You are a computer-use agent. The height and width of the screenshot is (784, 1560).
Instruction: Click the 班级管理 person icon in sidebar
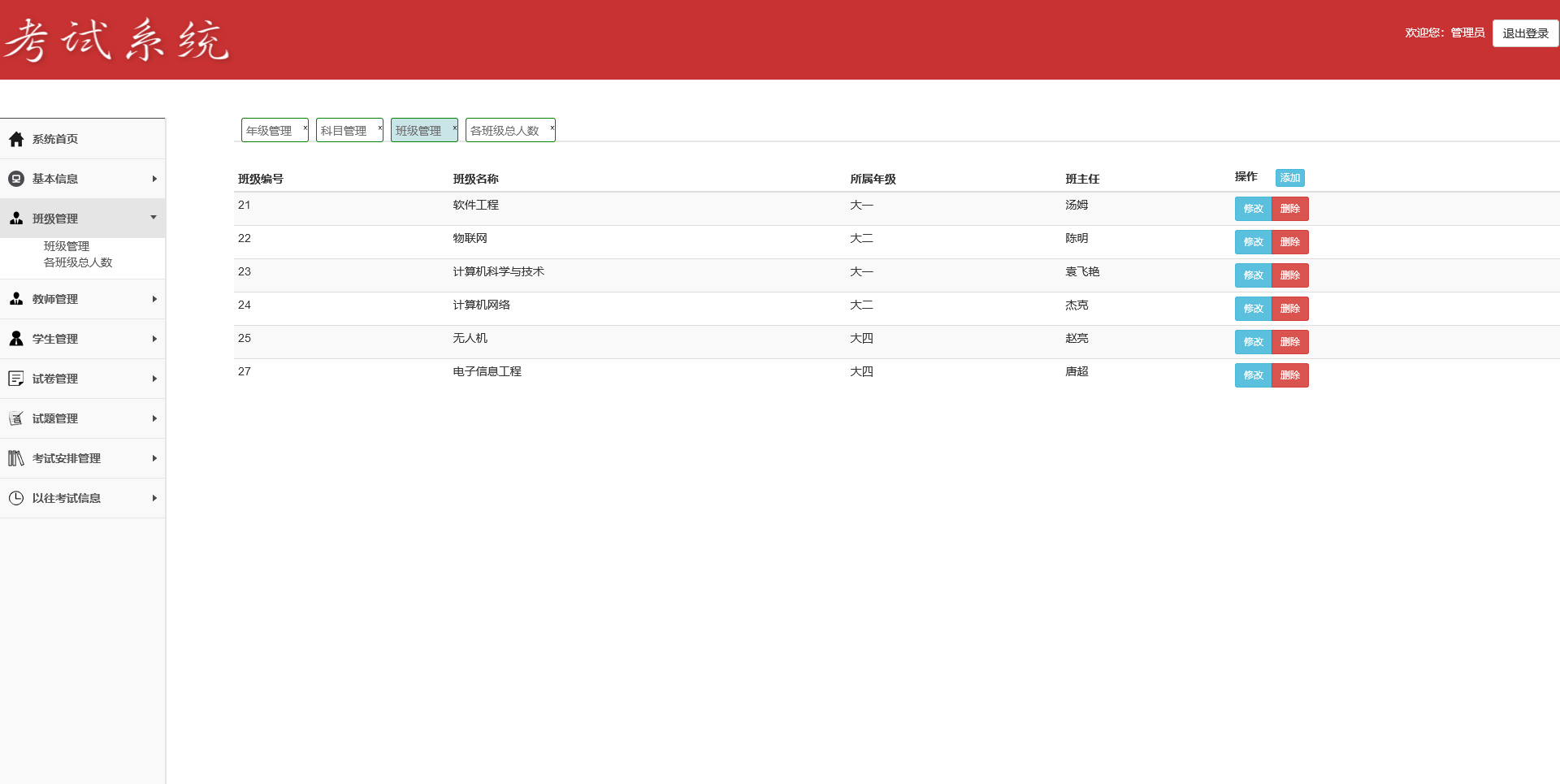[x=16, y=219]
